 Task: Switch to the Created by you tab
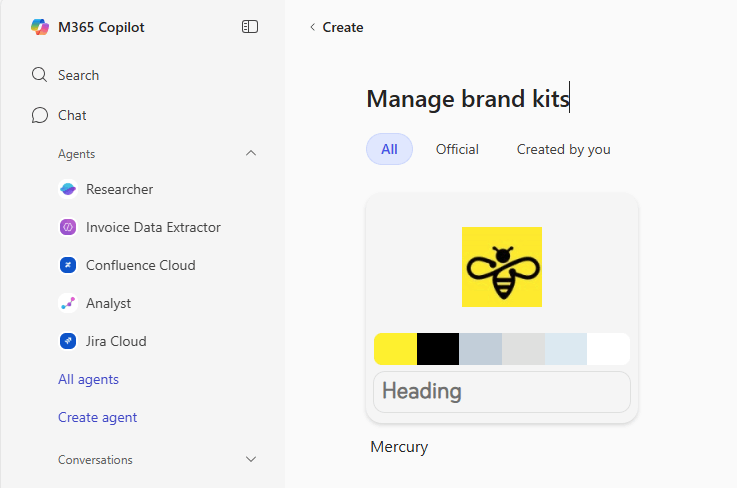click(x=564, y=149)
